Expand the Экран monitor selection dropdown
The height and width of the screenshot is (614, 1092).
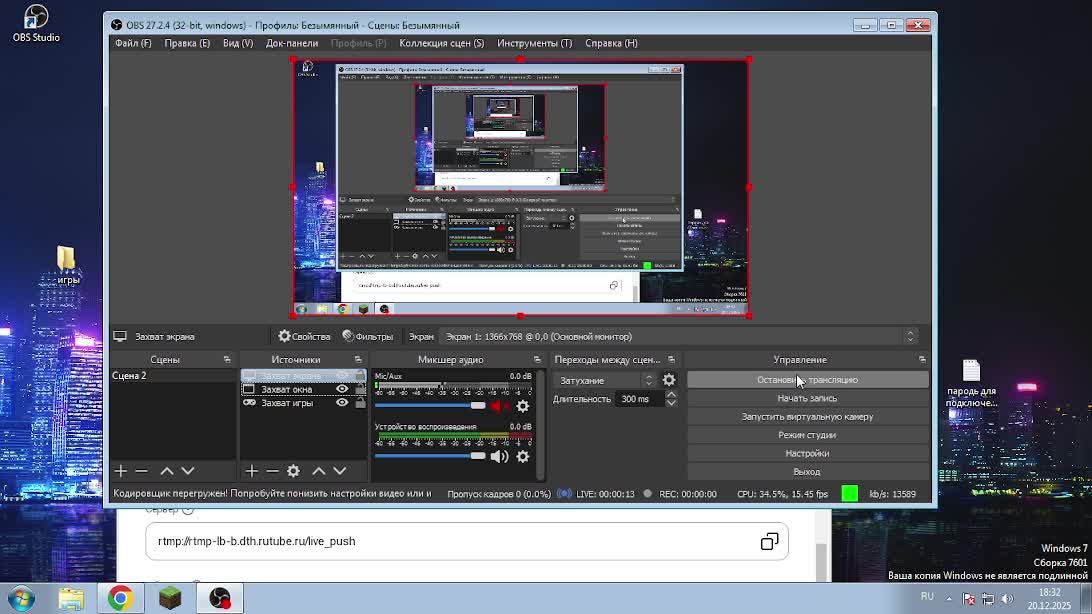(x=677, y=337)
